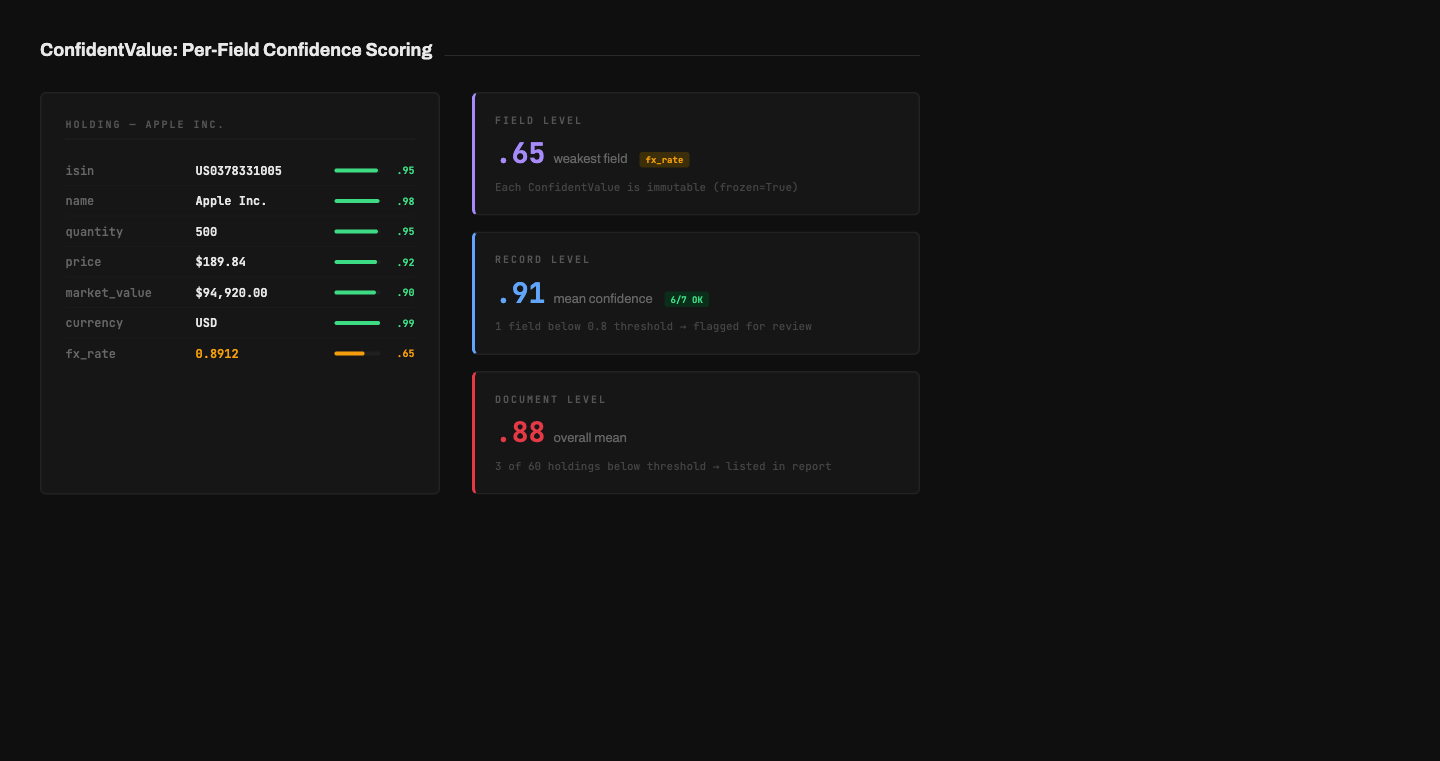Image resolution: width=1440 pixels, height=761 pixels.
Task: Click the purple Field Level accent bar
Action: coord(474,153)
